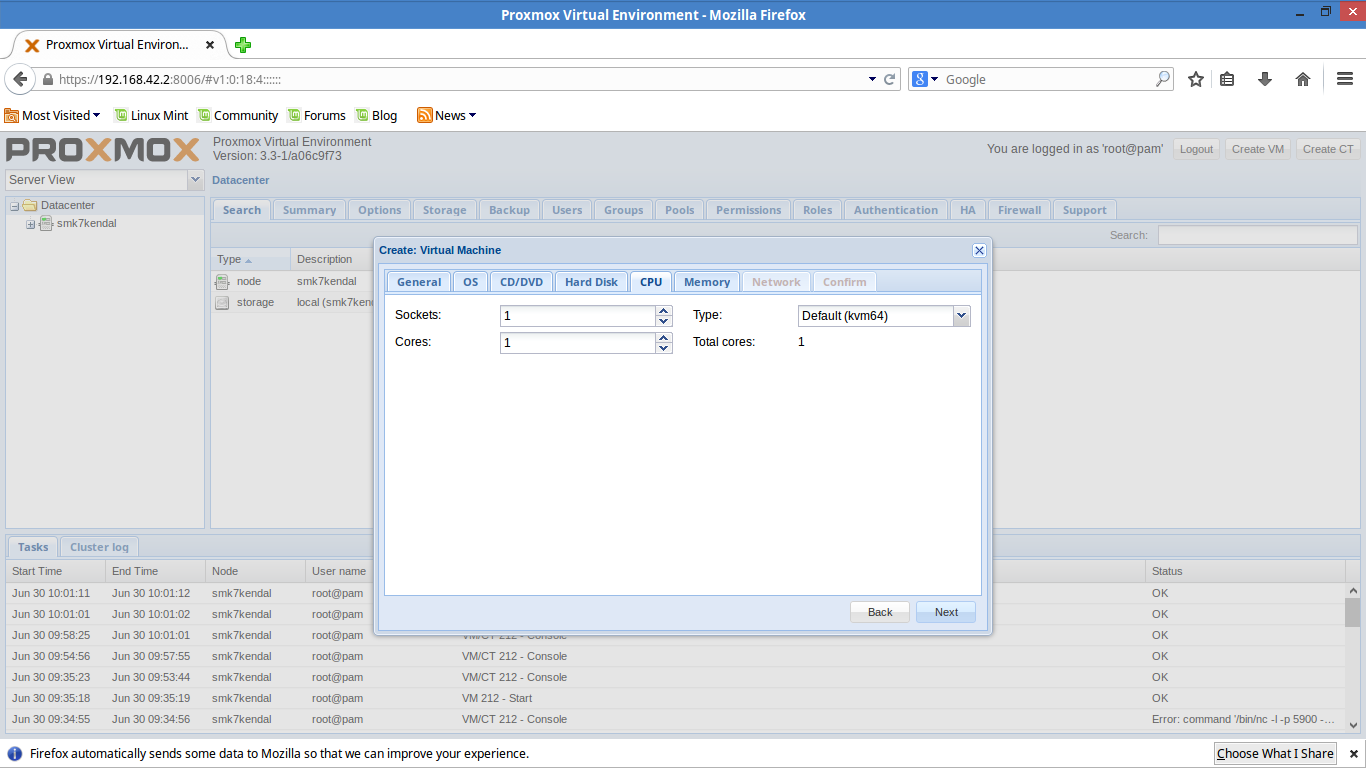Click the Proxmox logo
This screenshot has width=1366, height=768.
point(103,150)
